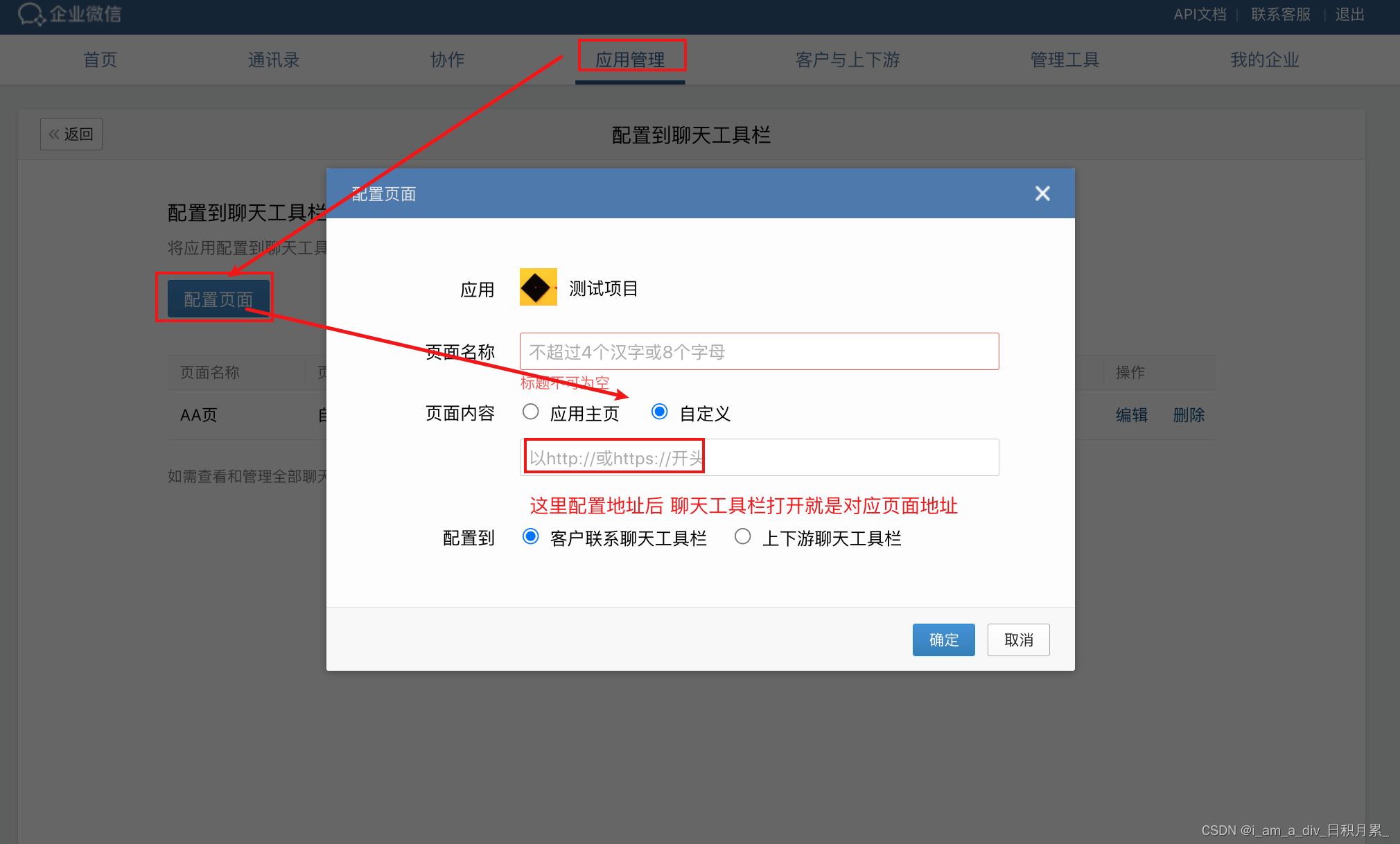Click the 标题不可为空 error message

point(565,383)
